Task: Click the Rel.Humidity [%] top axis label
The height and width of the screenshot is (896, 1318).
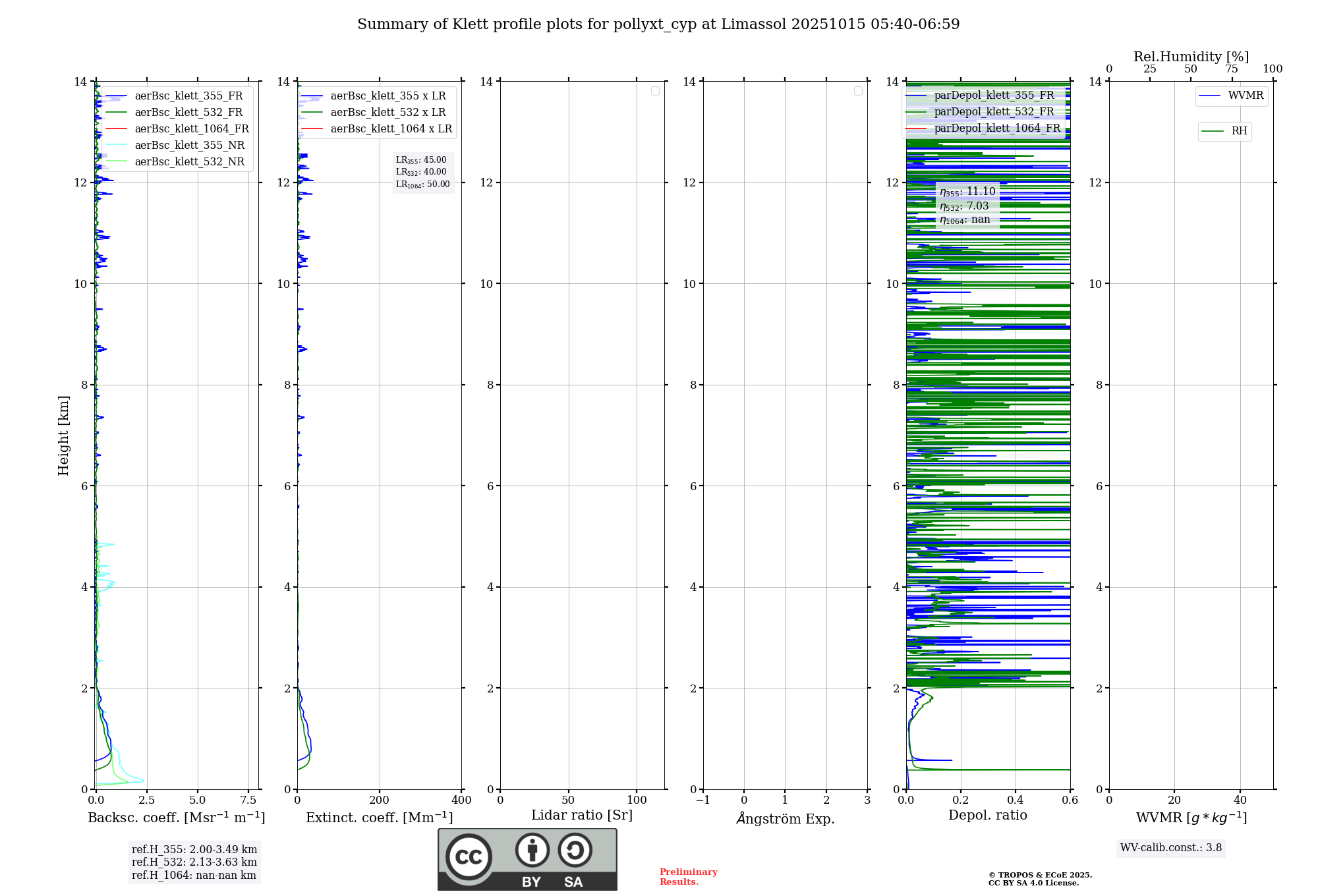Action: (1191, 57)
